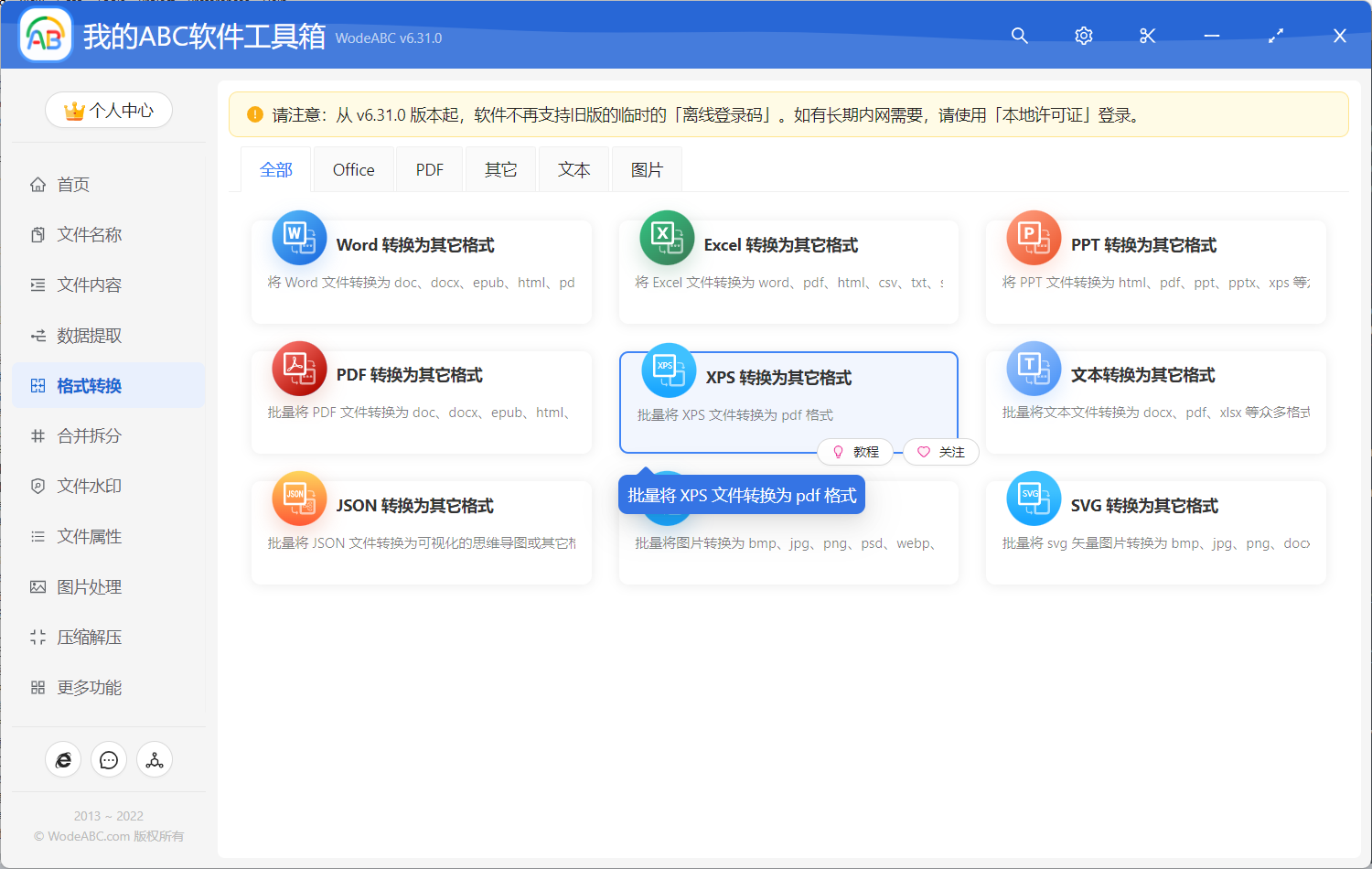
Task: Click the 教程 button on XPS card
Action: coord(856,451)
